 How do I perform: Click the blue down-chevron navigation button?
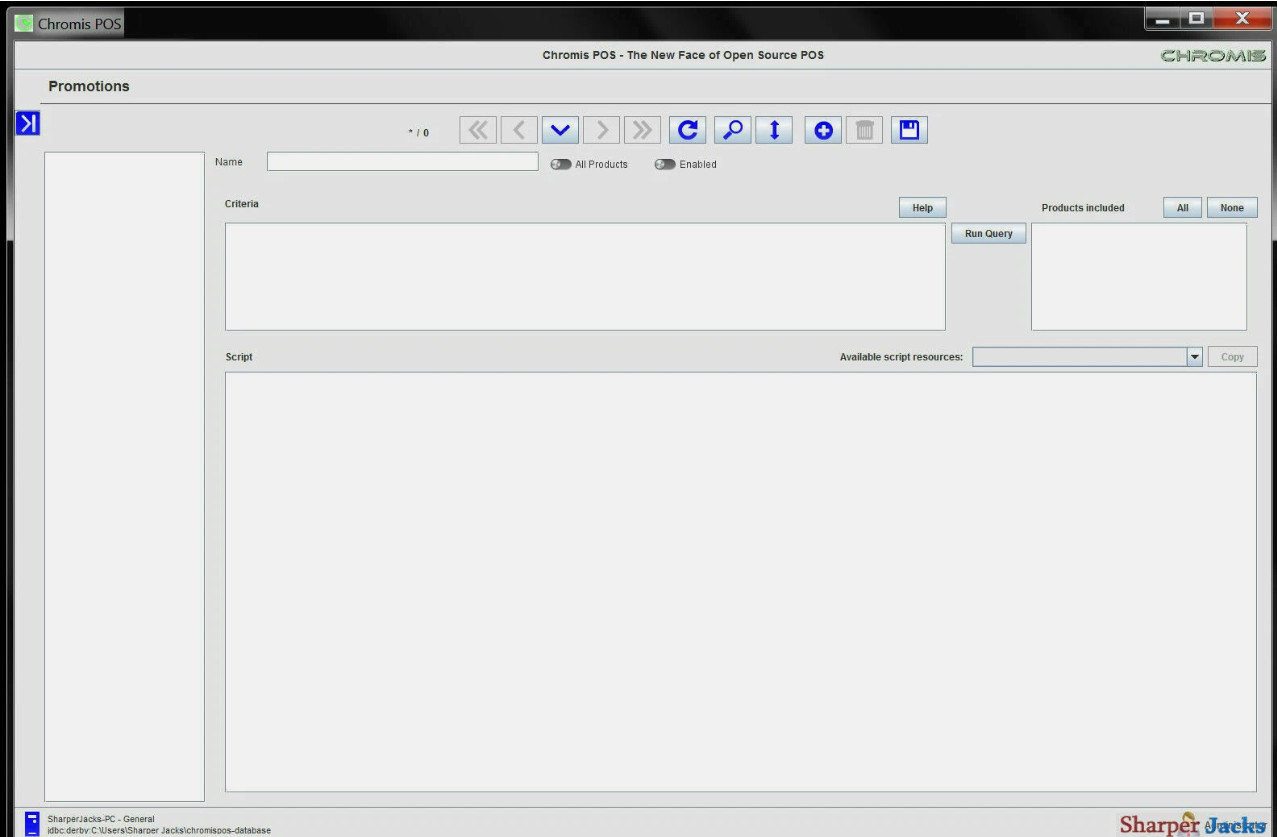click(560, 130)
